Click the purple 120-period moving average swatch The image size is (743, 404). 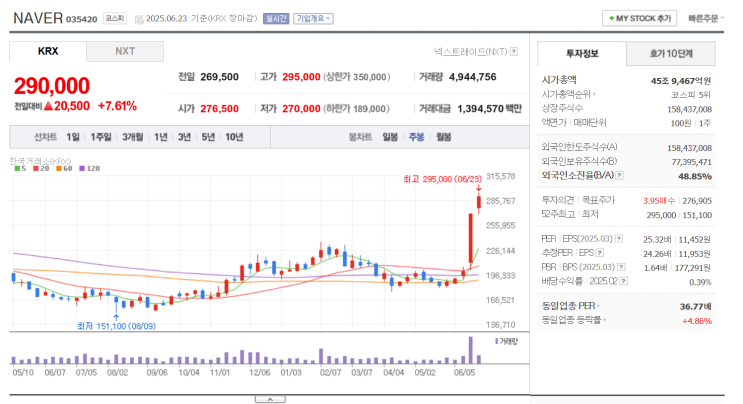point(82,168)
